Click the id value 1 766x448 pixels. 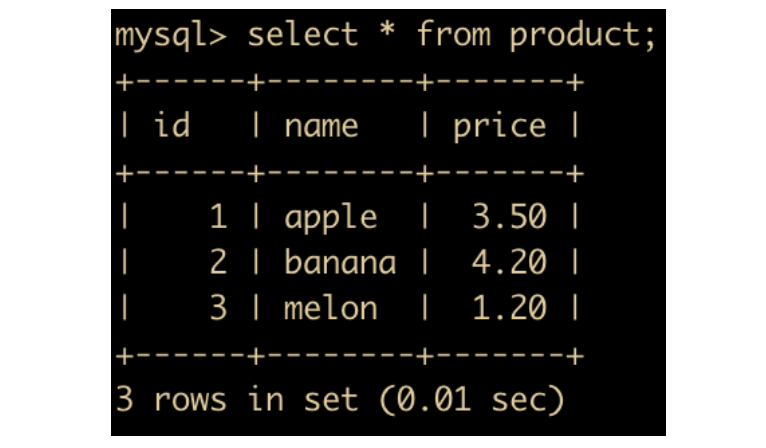218,216
